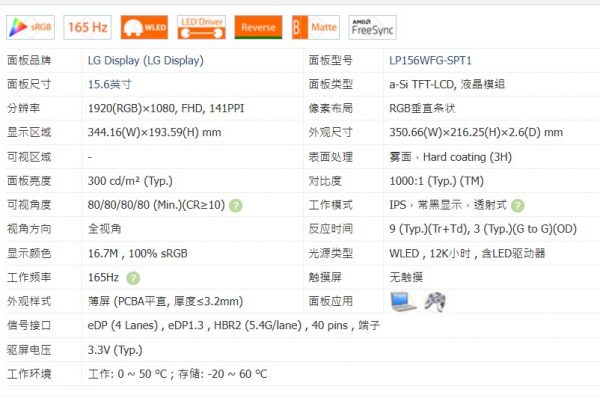600x401 pixels.
Task: Click the 分辨率 label
Action: [23, 108]
